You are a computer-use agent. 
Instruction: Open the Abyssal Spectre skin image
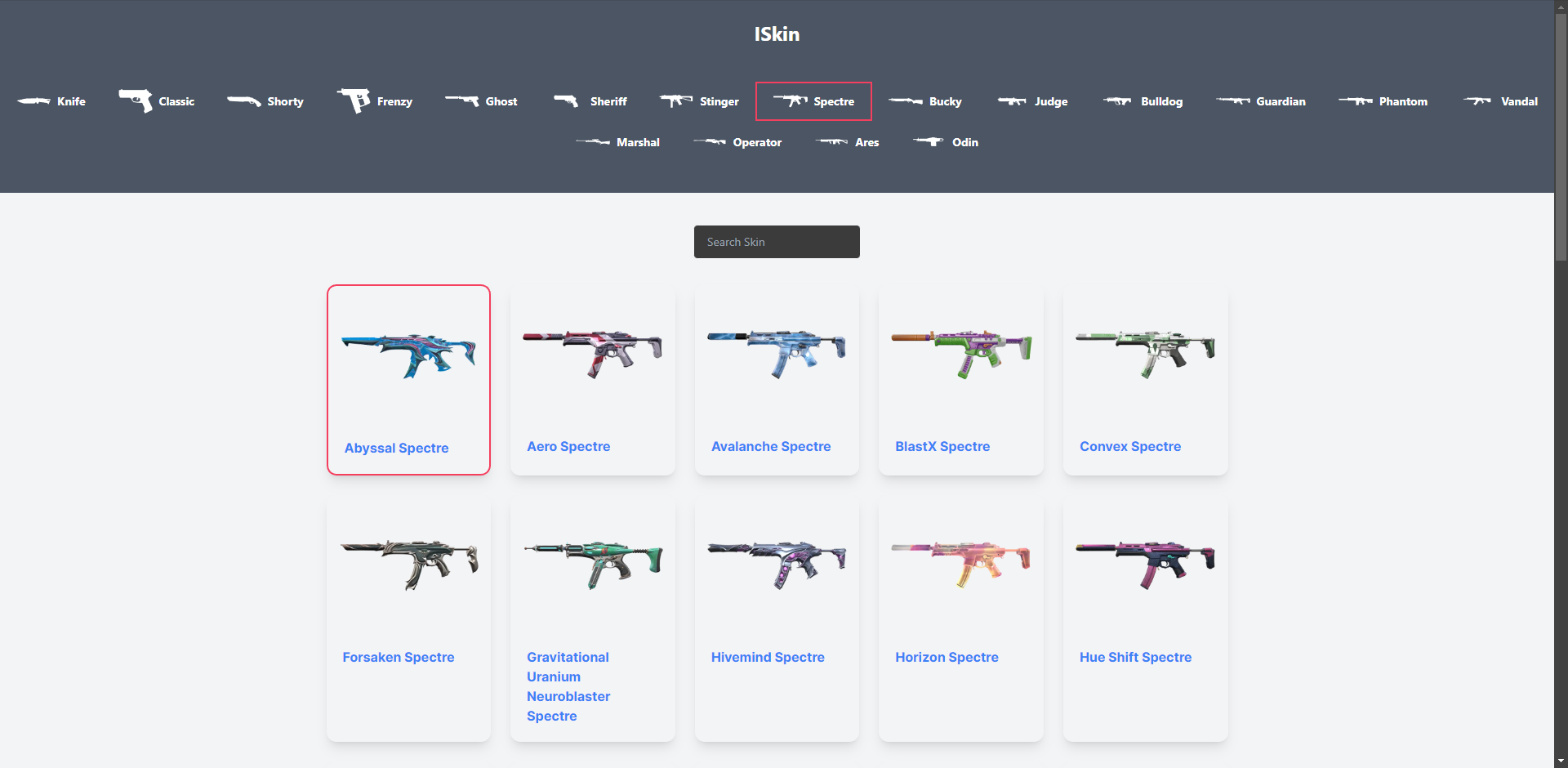408,355
